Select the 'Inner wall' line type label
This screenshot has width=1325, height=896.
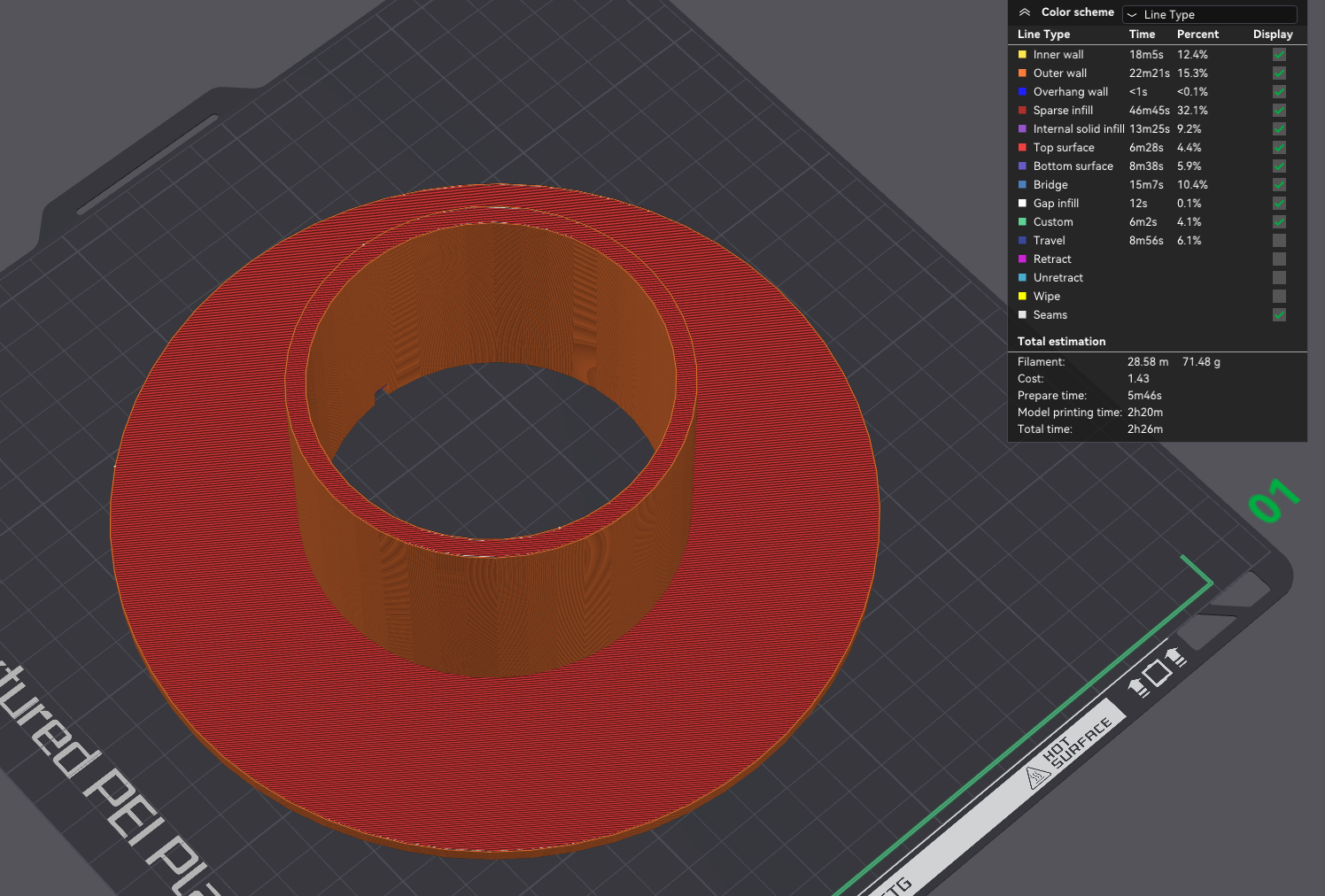pyautogui.click(x=1058, y=54)
